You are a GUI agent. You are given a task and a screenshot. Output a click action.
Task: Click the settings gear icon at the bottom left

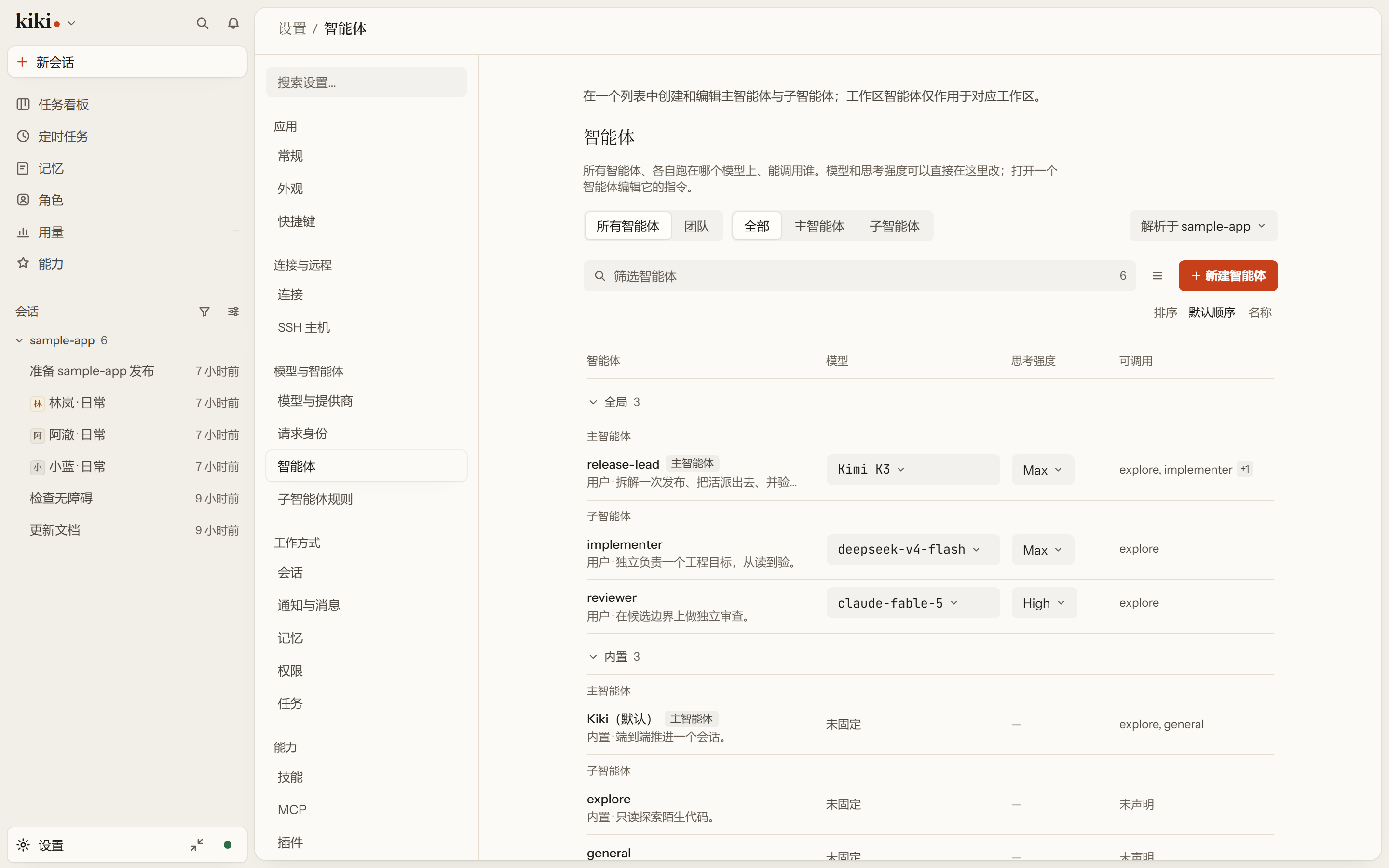(23, 844)
